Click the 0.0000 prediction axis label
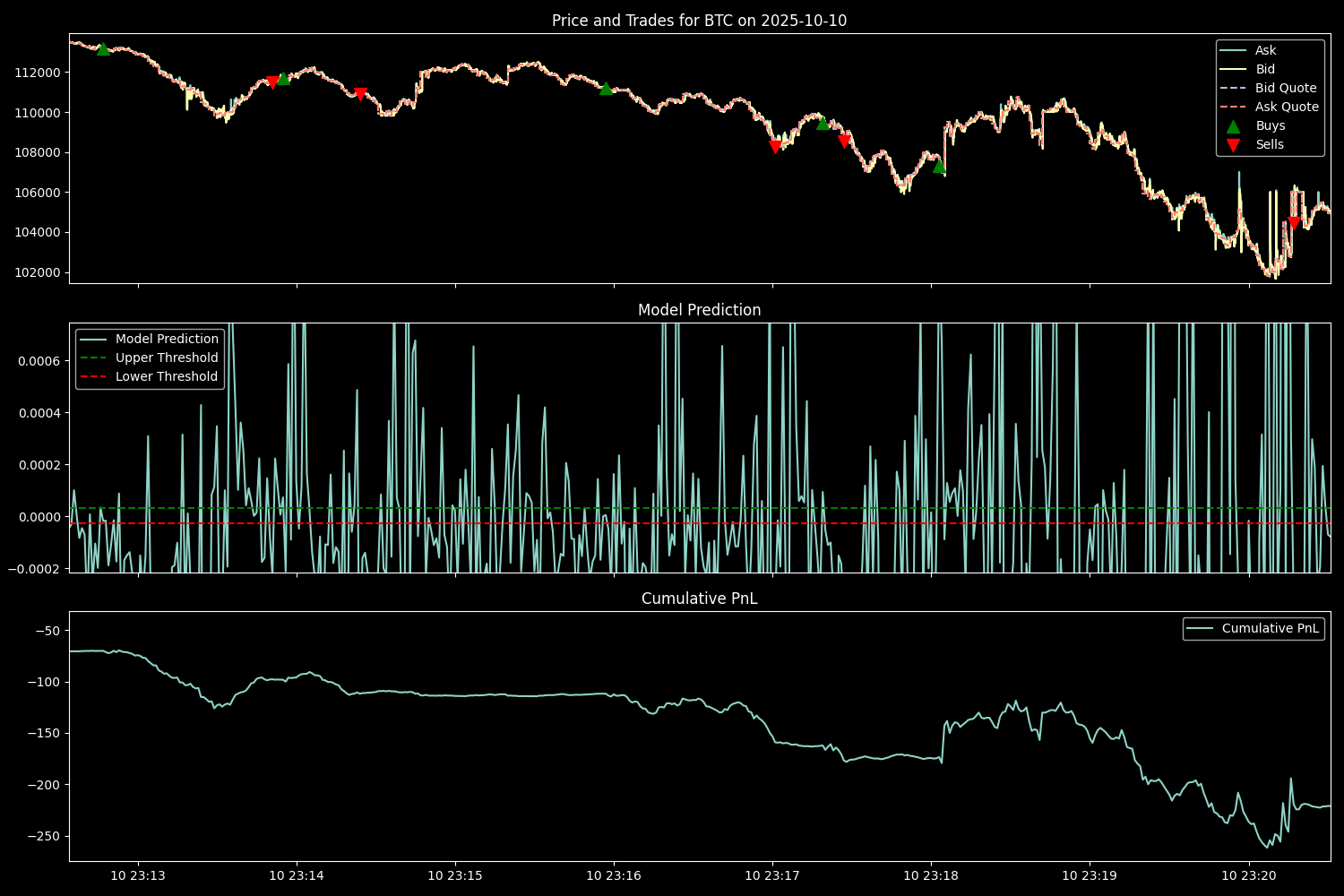The height and width of the screenshot is (896, 1344). 39,517
